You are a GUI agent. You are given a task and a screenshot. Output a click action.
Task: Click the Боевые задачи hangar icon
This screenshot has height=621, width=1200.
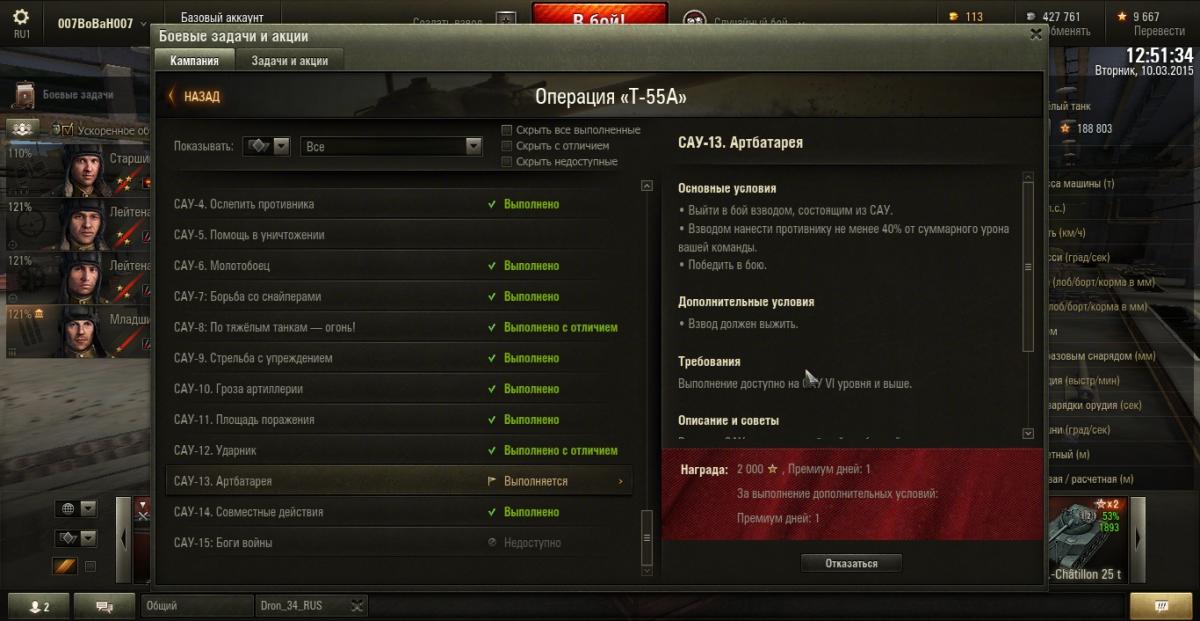[x=25, y=95]
